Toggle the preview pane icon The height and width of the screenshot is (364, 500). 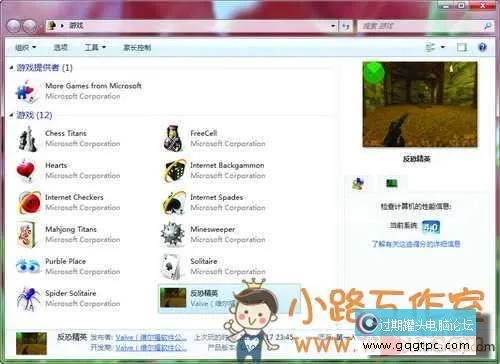click(x=462, y=47)
